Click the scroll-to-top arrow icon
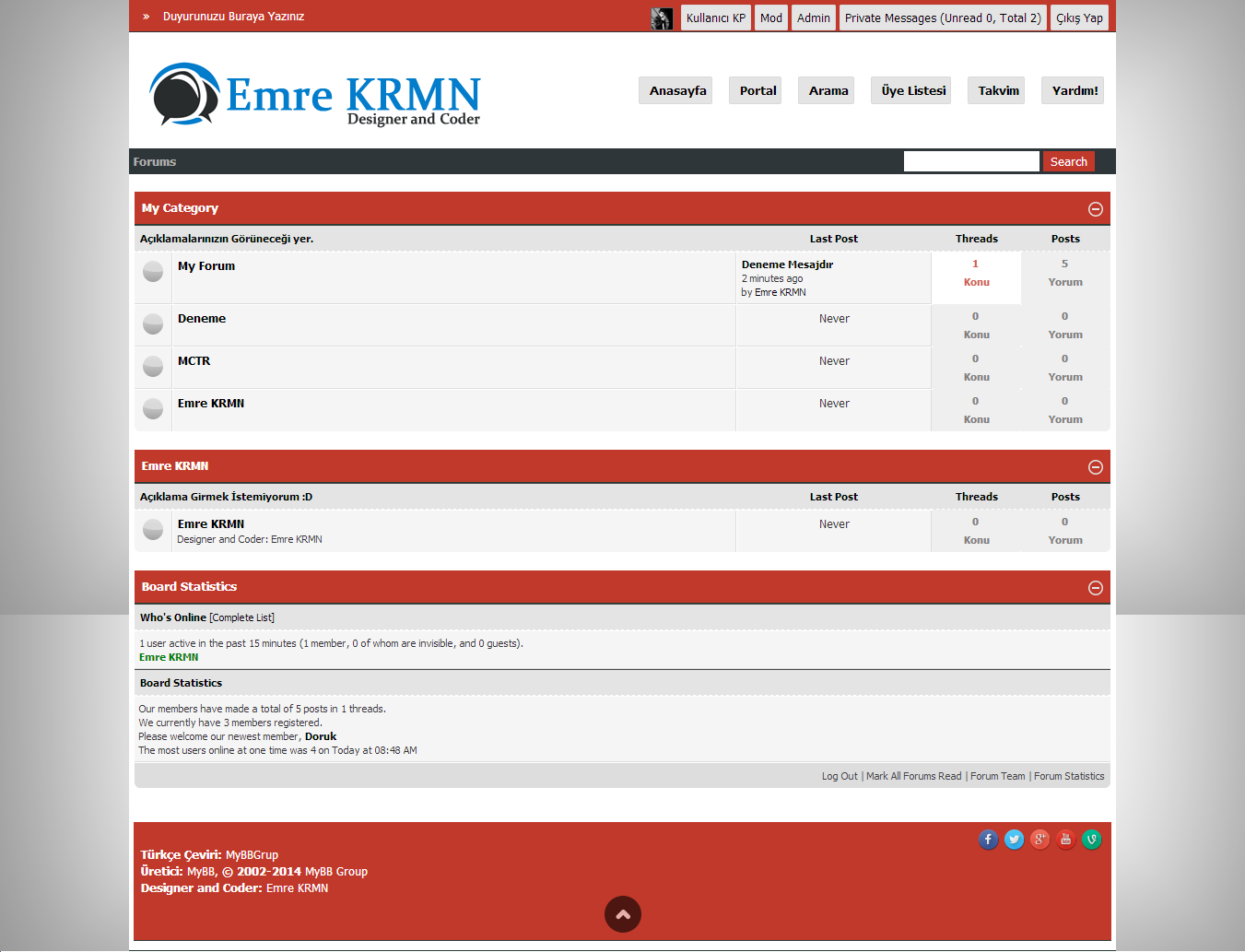Screen dimensions: 1245x952 pos(623,914)
